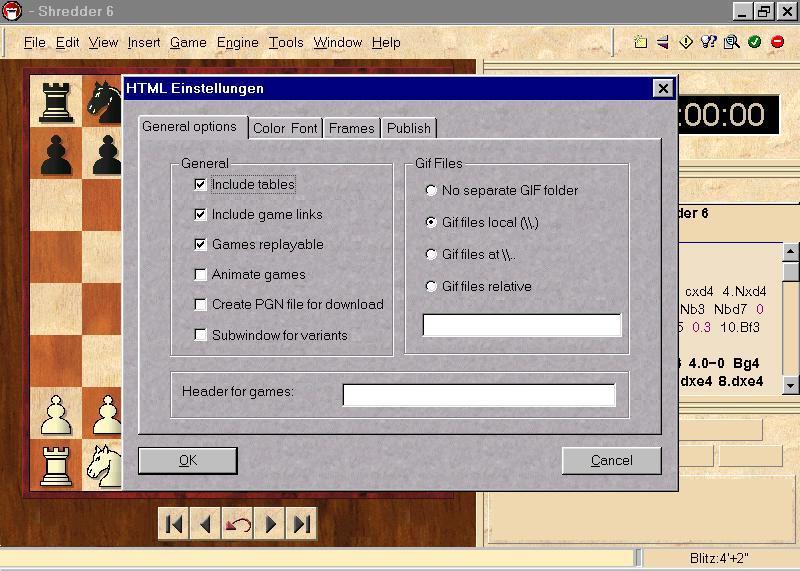Click the red stop toolbar icon

tap(777, 42)
